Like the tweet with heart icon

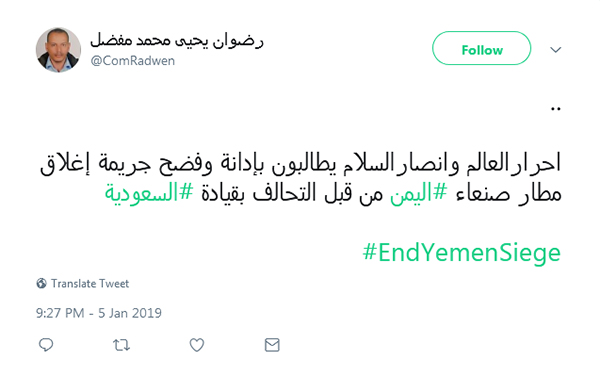(x=197, y=345)
